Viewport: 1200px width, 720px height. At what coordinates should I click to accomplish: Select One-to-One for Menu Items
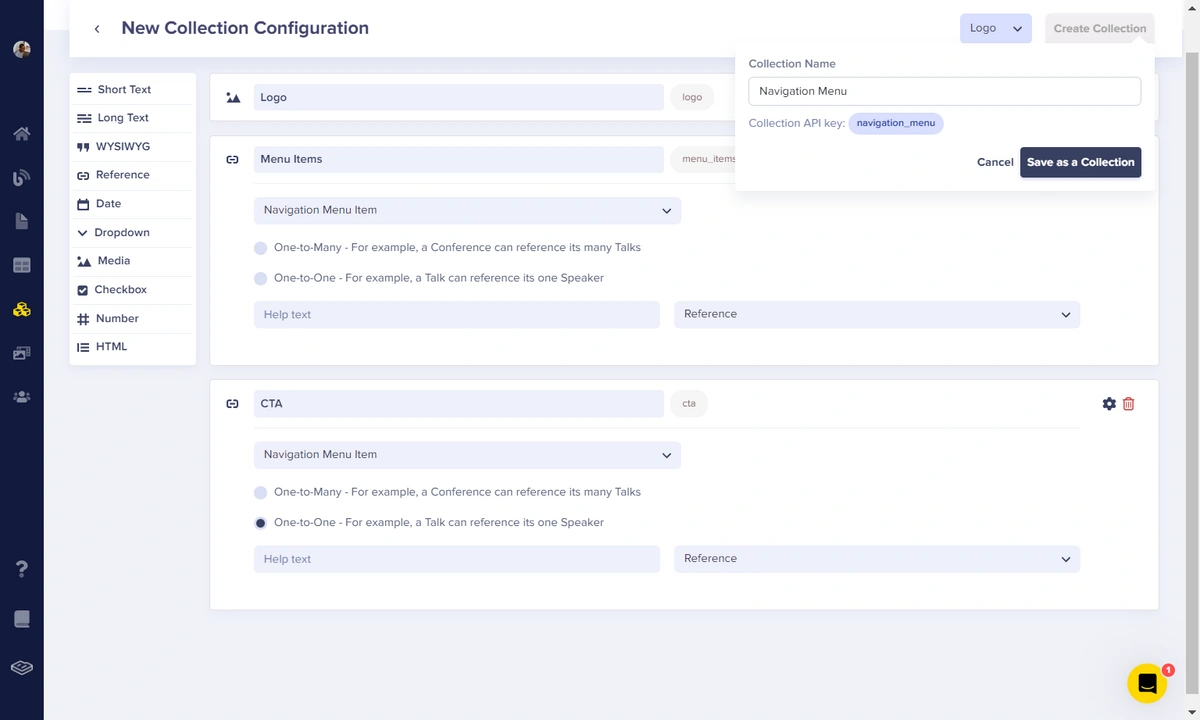point(261,278)
